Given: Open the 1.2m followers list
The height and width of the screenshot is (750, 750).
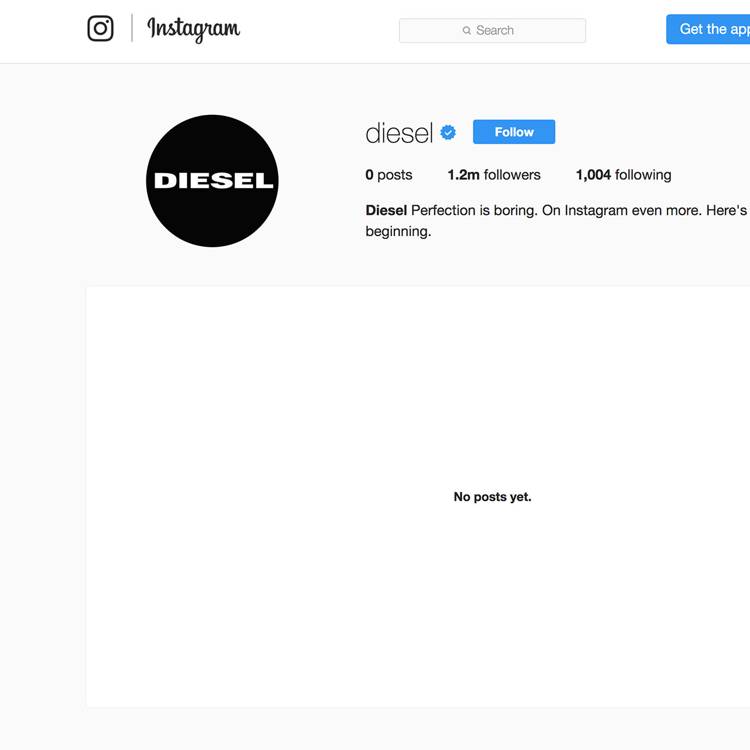Looking at the screenshot, I should [x=494, y=175].
